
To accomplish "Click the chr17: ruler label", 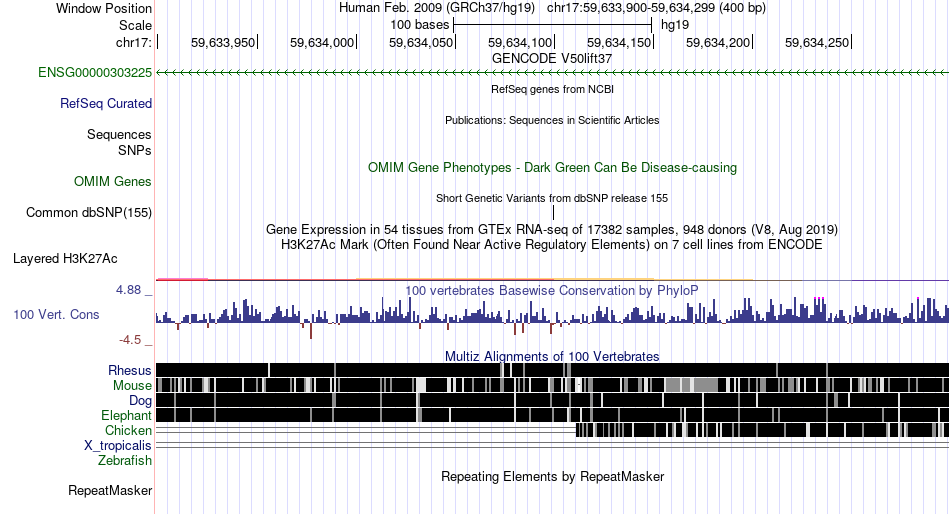I will (x=133, y=43).
